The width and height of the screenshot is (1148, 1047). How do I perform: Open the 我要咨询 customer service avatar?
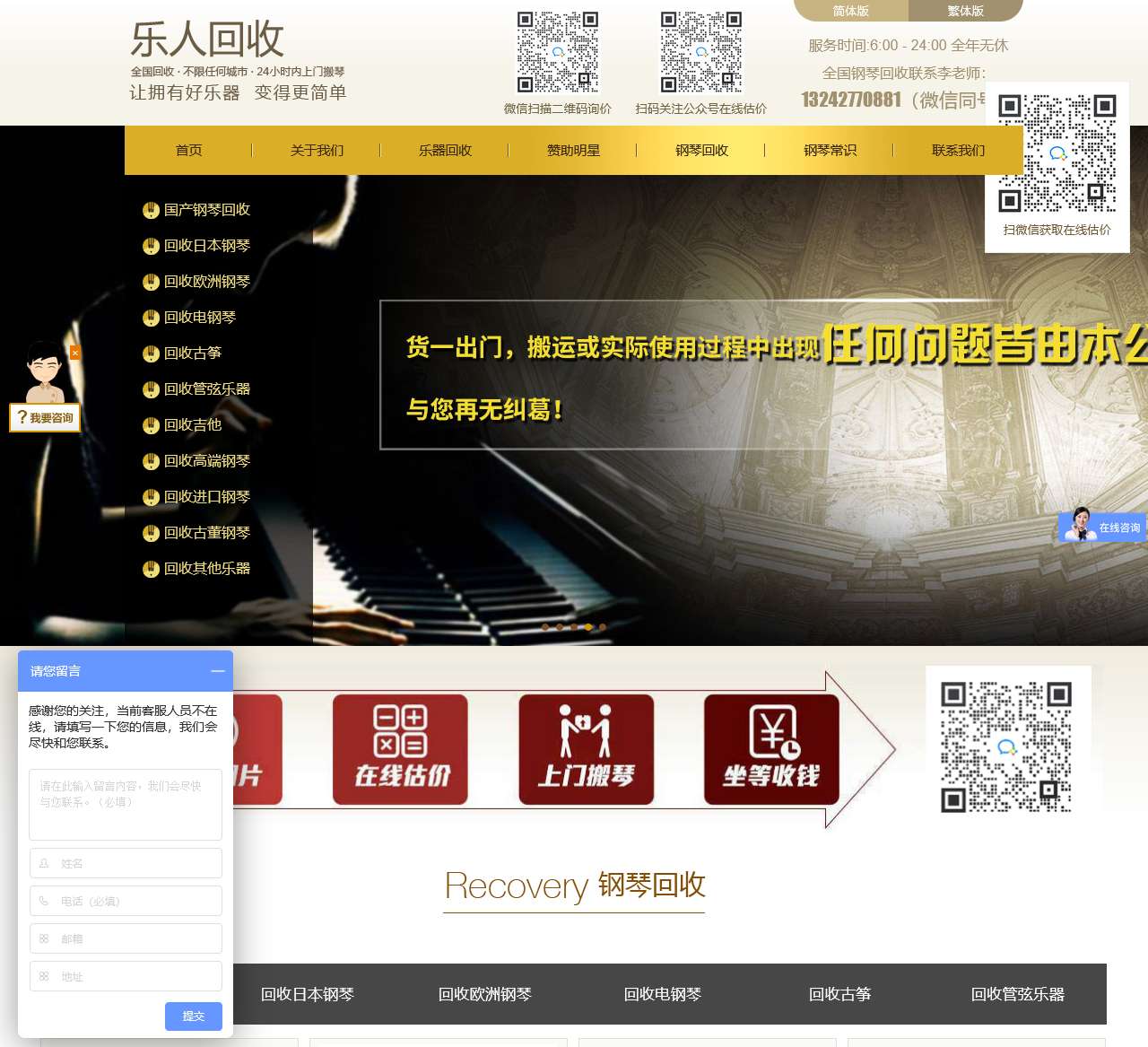[x=45, y=377]
